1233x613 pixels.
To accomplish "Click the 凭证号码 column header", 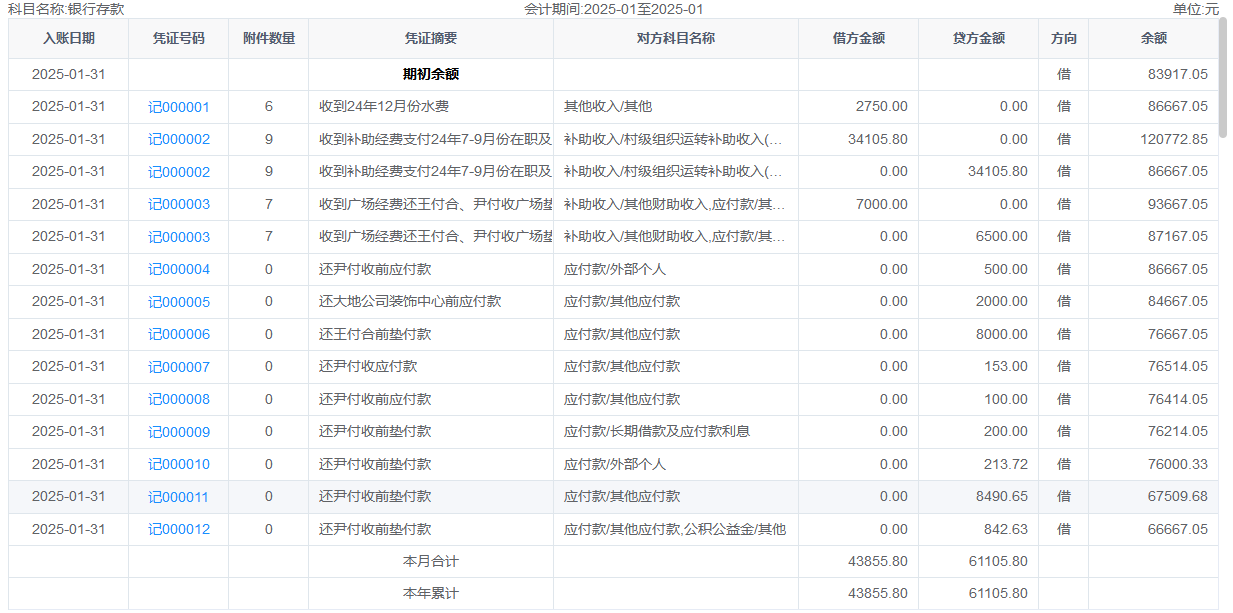I will point(179,39).
